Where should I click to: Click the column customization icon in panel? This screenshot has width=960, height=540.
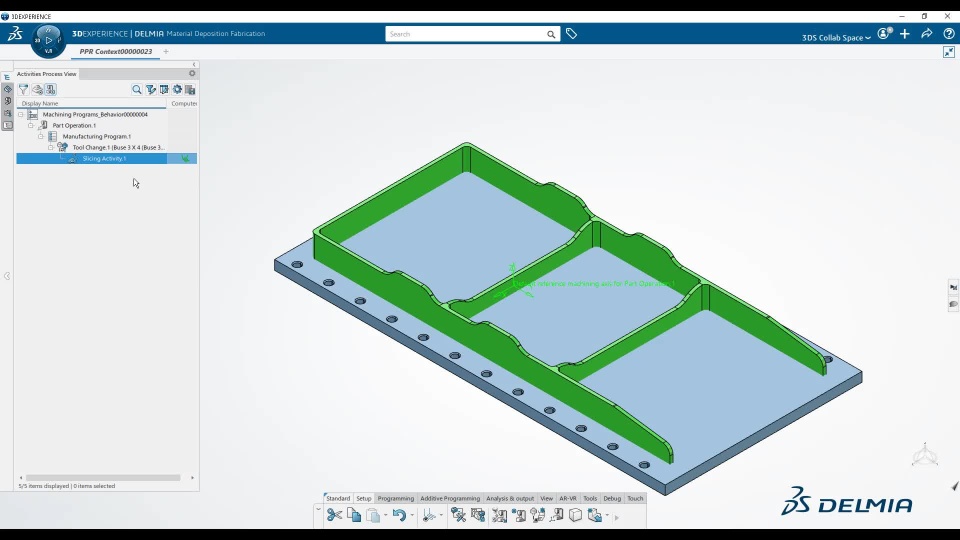tap(164, 89)
